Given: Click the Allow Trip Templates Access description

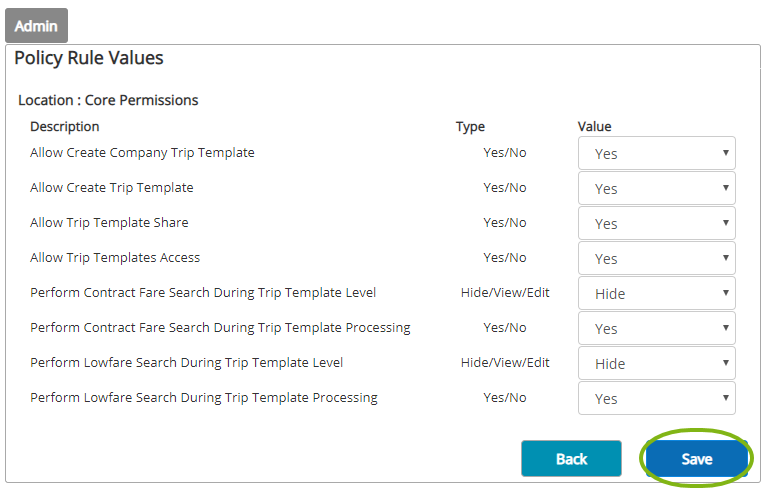Looking at the screenshot, I should tap(115, 257).
